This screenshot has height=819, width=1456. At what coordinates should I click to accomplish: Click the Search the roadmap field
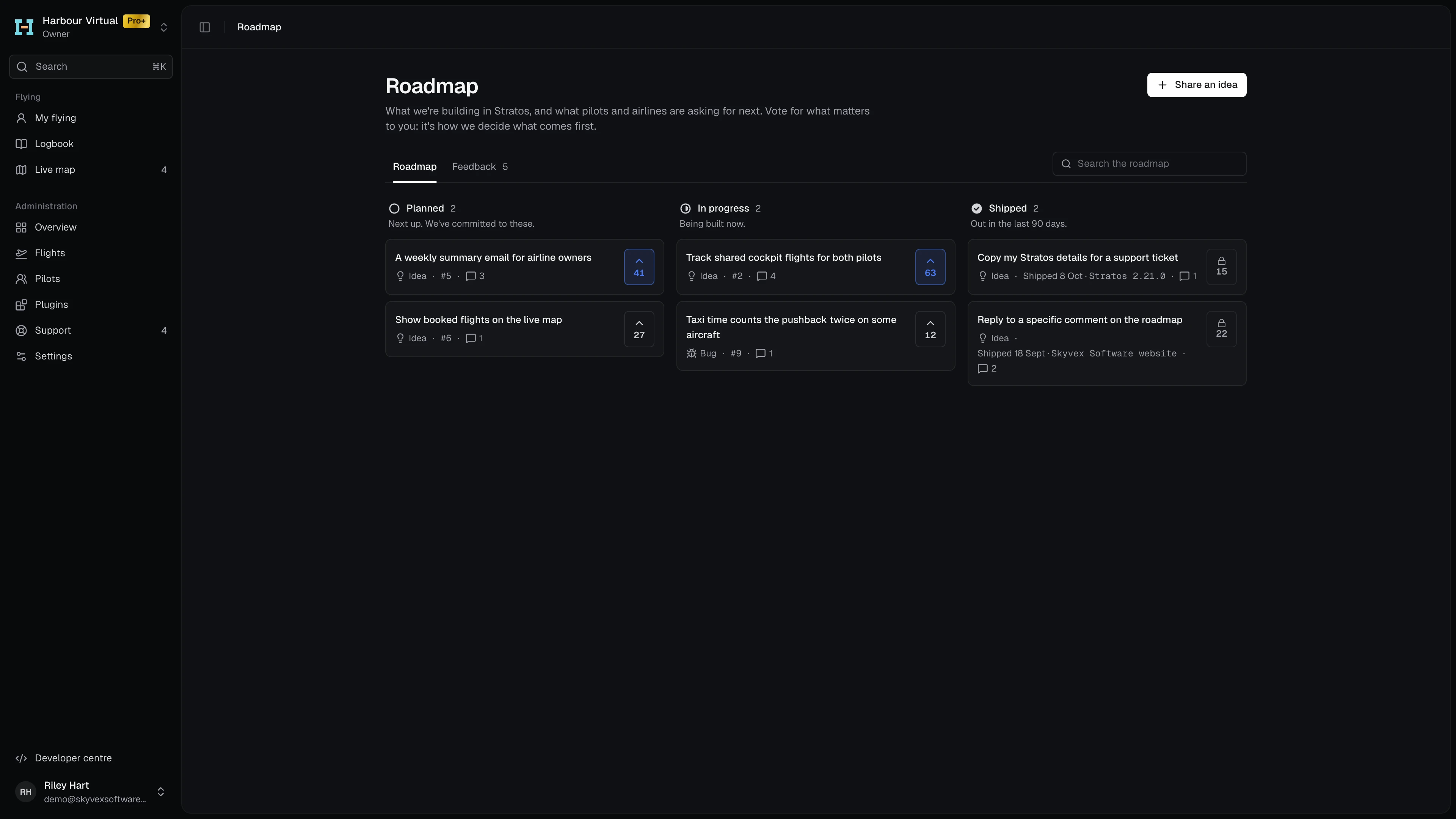[x=1148, y=164]
